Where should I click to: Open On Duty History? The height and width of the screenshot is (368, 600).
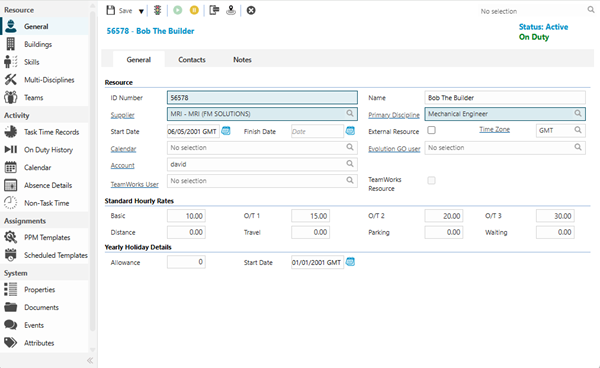44,150
